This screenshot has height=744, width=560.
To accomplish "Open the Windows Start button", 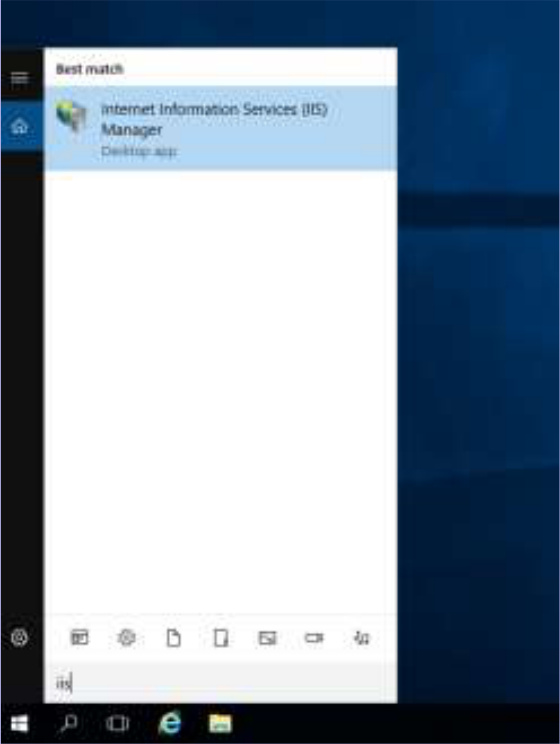I will (19, 724).
